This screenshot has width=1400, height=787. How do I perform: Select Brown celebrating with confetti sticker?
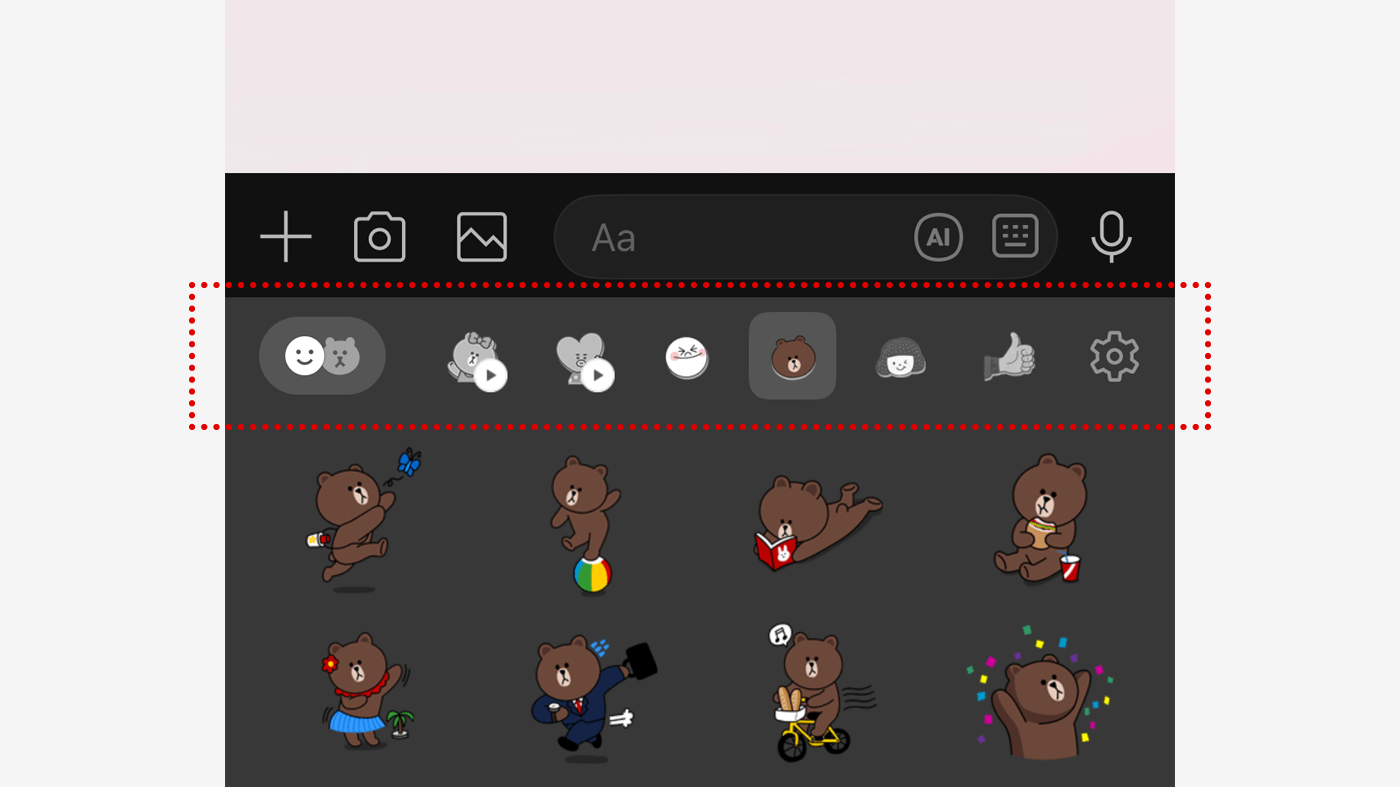click(x=1040, y=694)
